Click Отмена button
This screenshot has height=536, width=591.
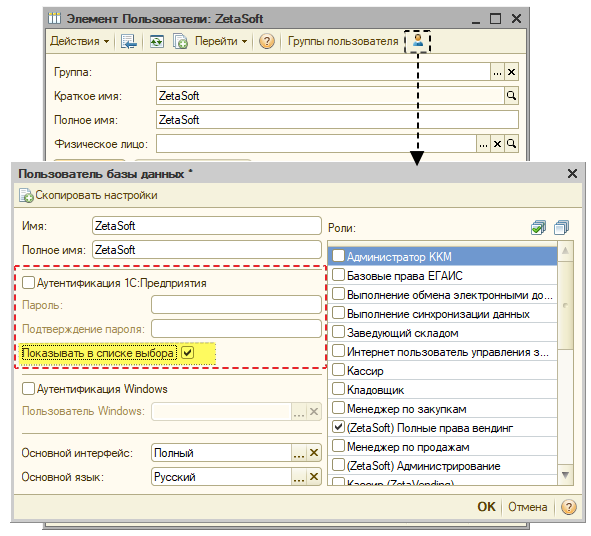click(528, 507)
